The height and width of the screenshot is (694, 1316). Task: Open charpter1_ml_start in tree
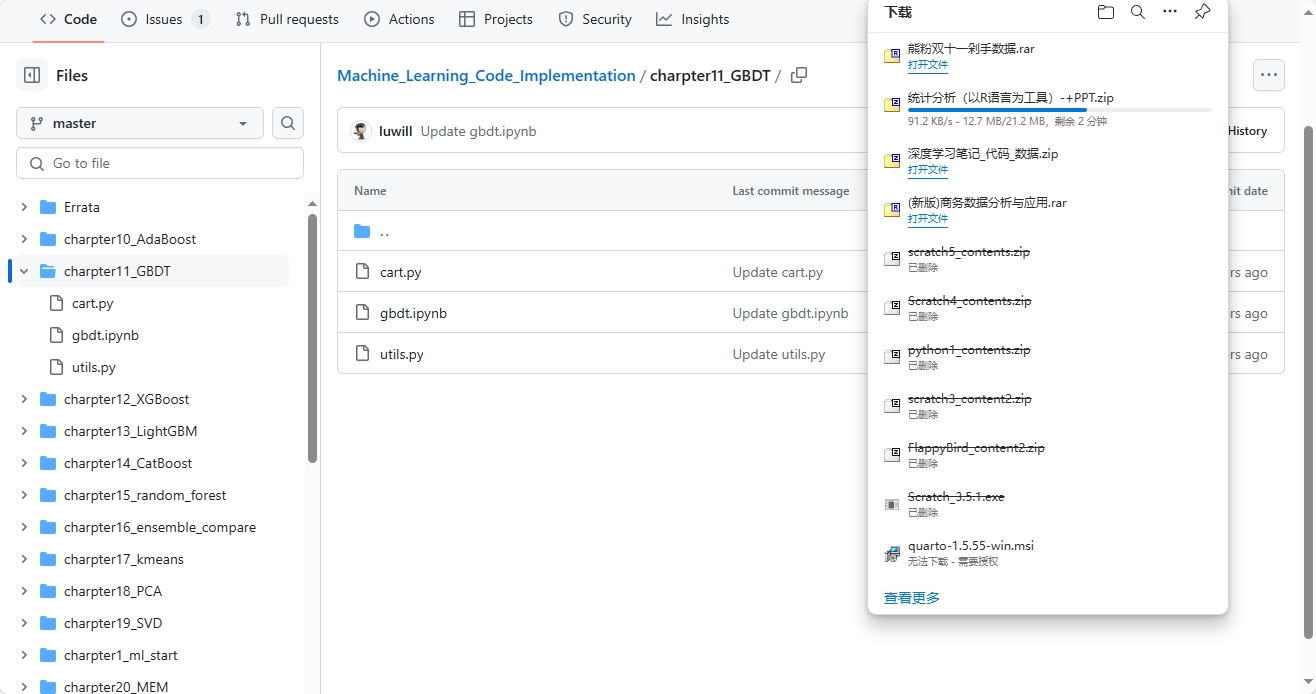(x=120, y=655)
